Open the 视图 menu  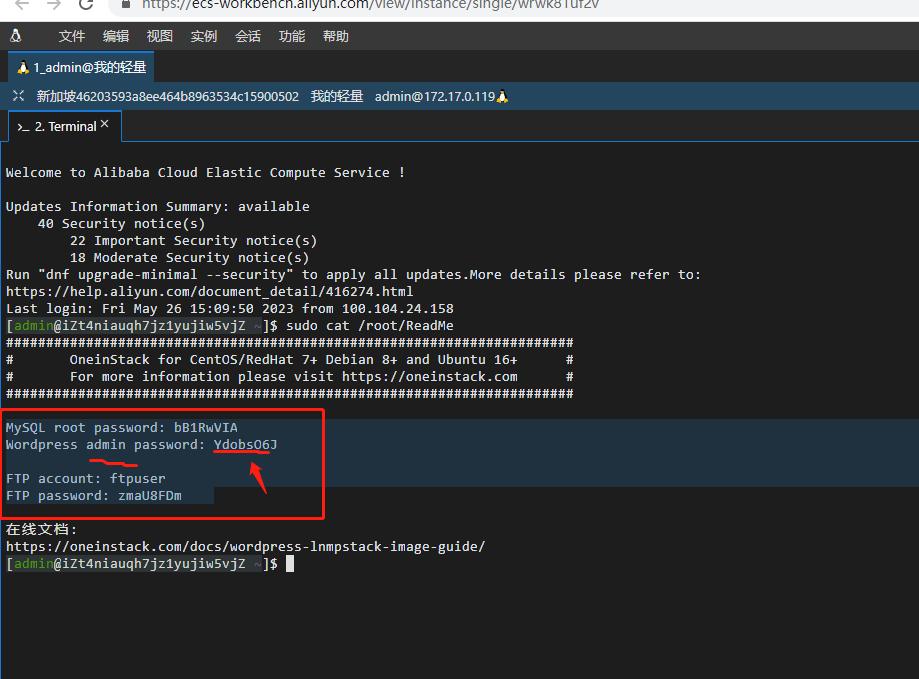click(x=160, y=36)
